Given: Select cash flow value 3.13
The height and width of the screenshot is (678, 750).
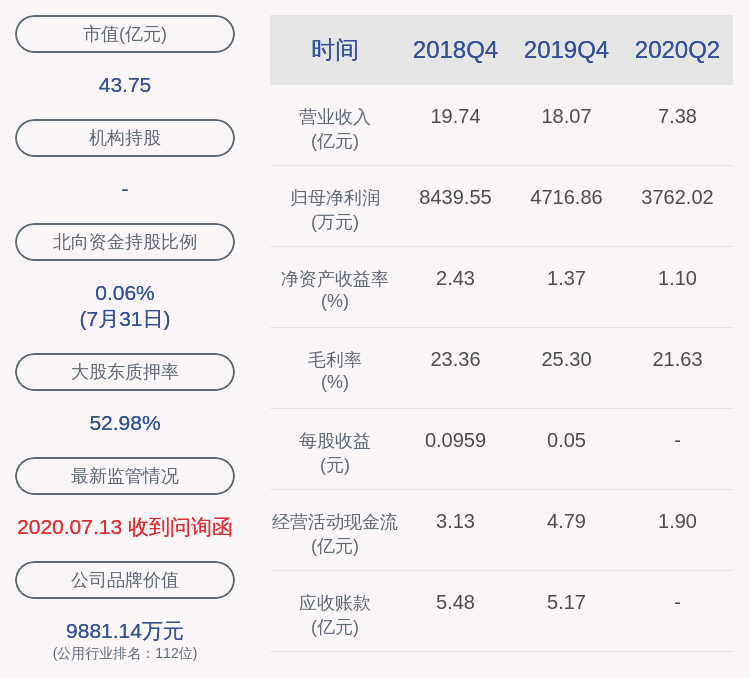Looking at the screenshot, I should click(455, 521).
